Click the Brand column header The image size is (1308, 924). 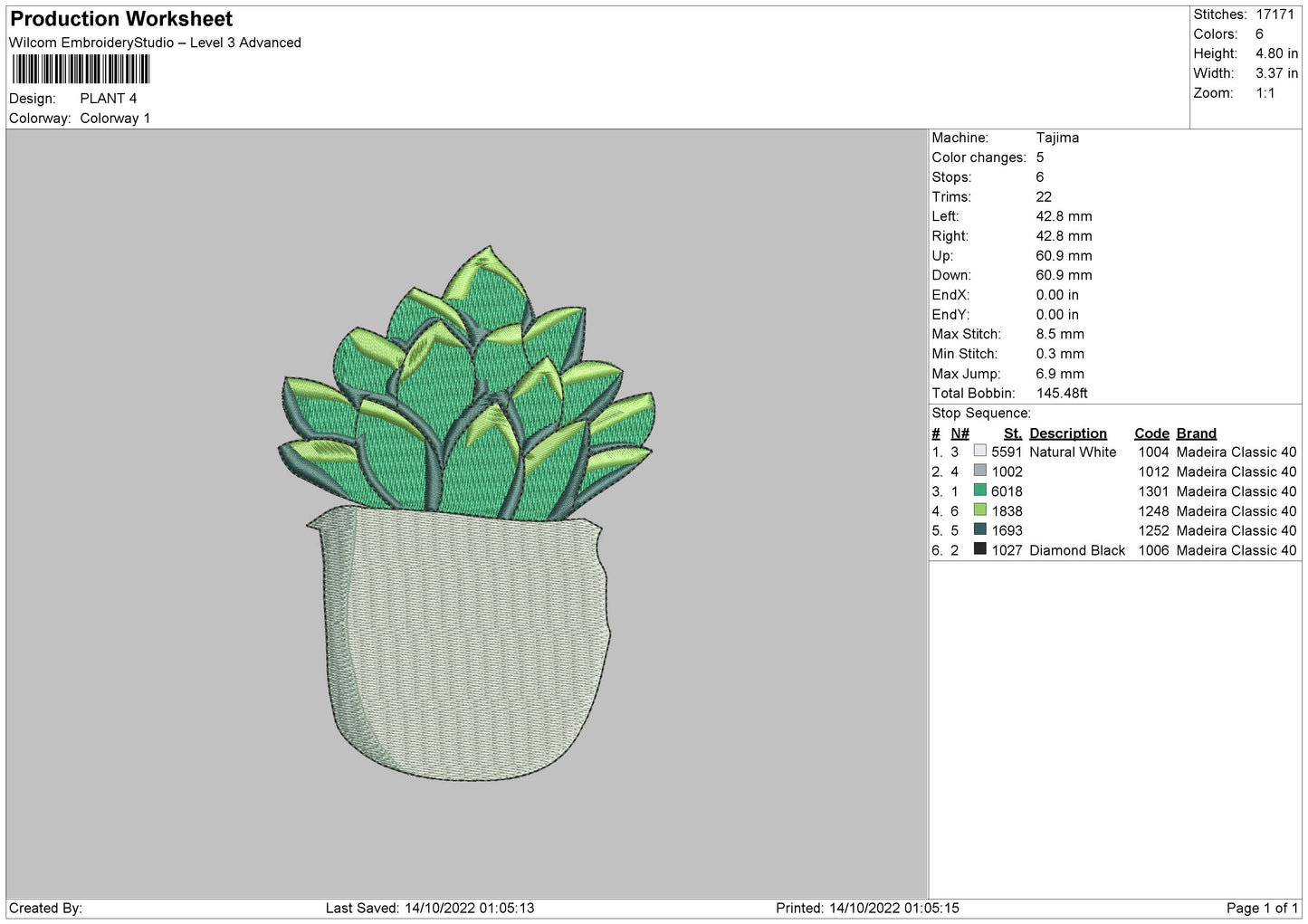point(1197,433)
